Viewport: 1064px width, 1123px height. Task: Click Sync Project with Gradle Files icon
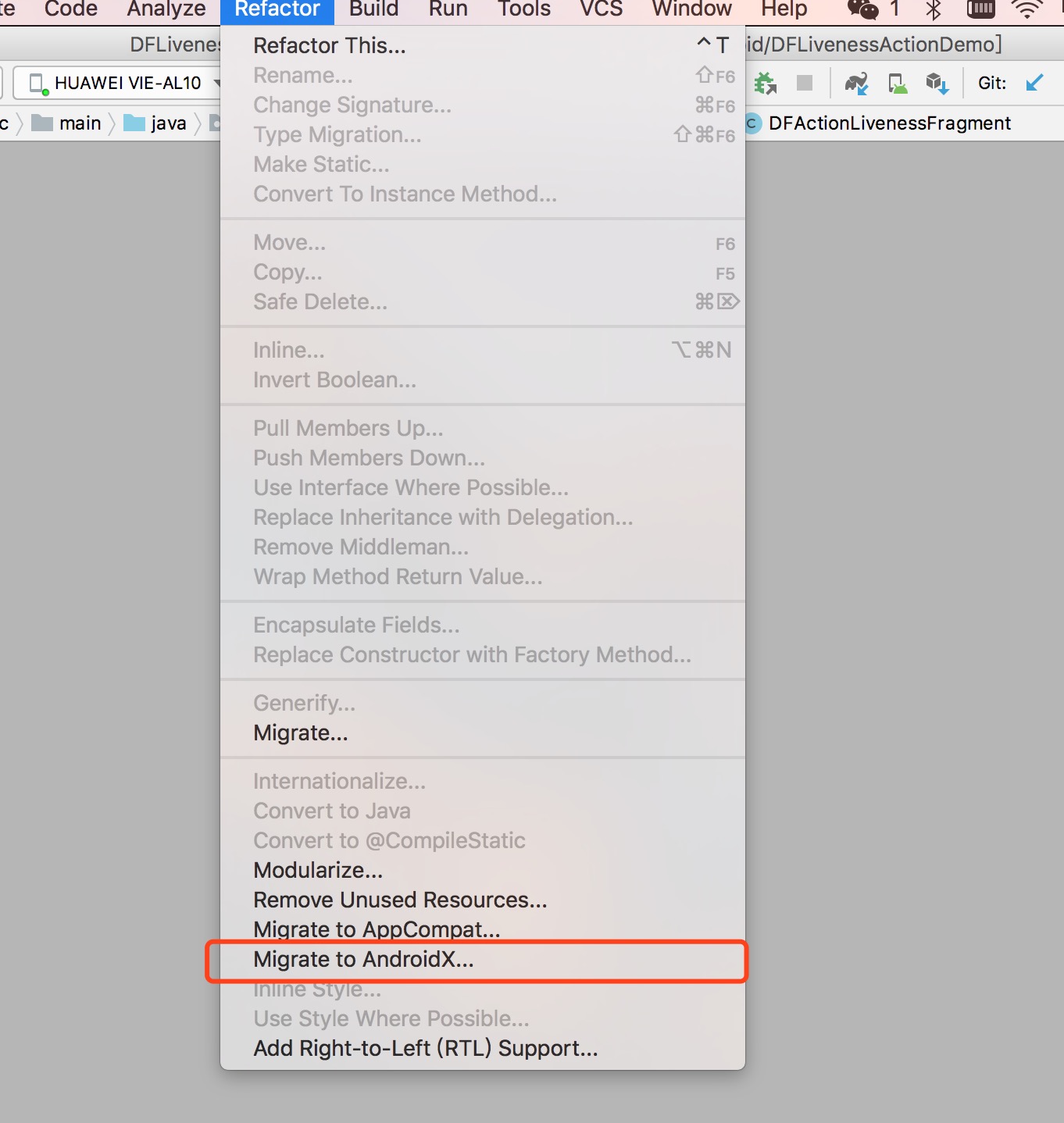coord(856,83)
